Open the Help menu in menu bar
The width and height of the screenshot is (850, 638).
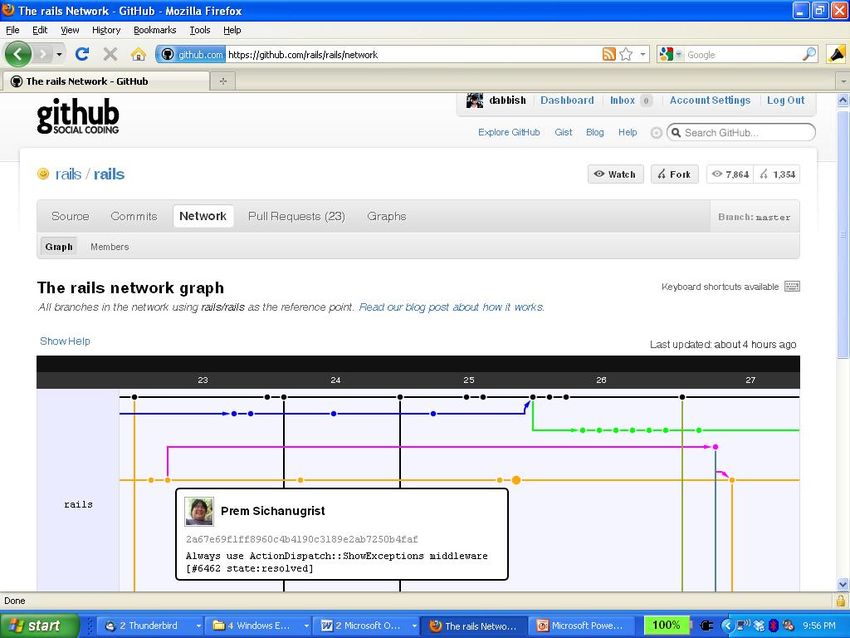pyautogui.click(x=232, y=30)
